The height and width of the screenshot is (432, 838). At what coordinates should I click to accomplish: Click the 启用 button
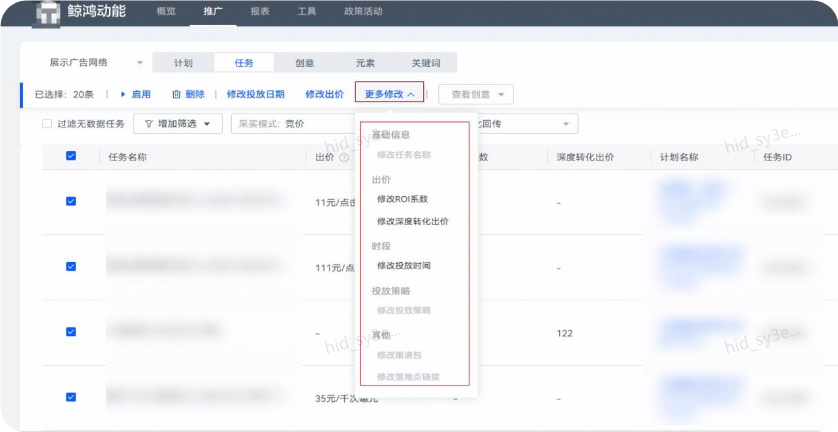tap(135, 94)
